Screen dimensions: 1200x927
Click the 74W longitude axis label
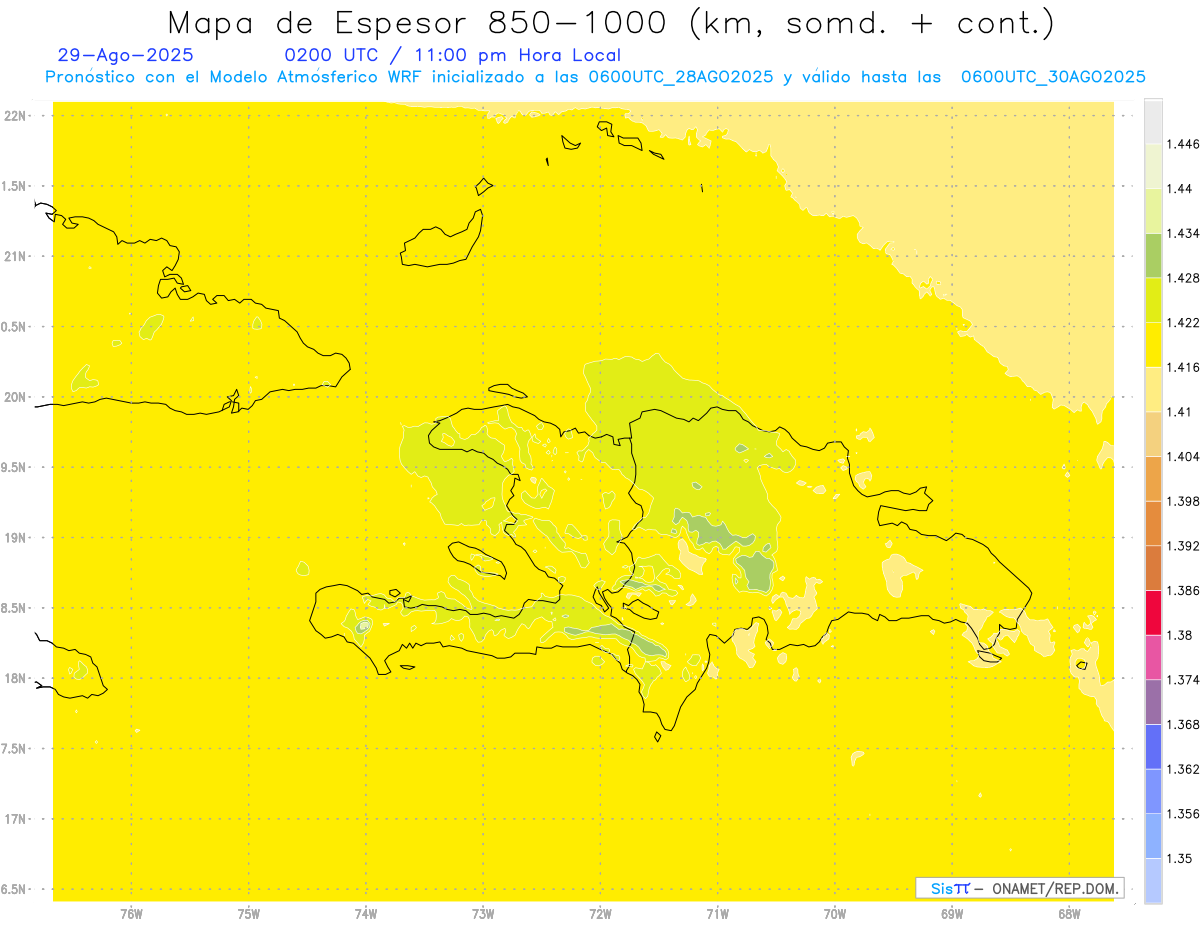366,913
